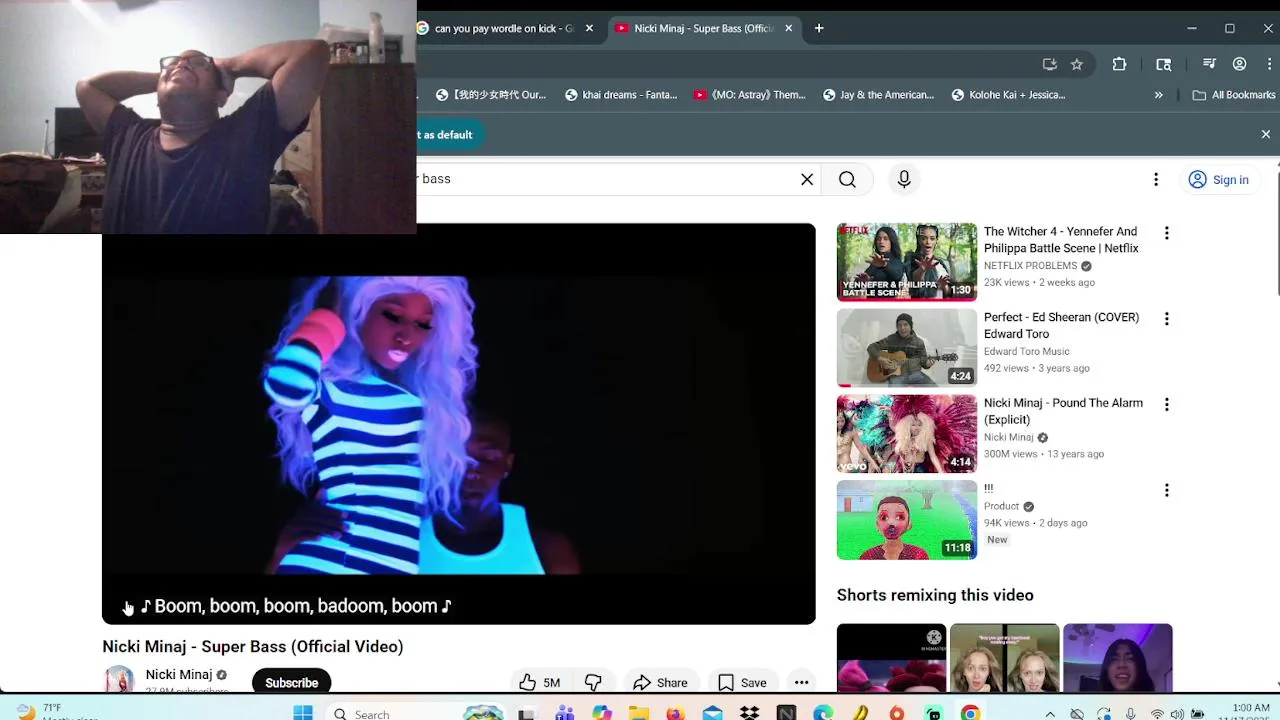Close the Nicki Minaj Super Bass tab
The width and height of the screenshot is (1280, 720).
[788, 29]
